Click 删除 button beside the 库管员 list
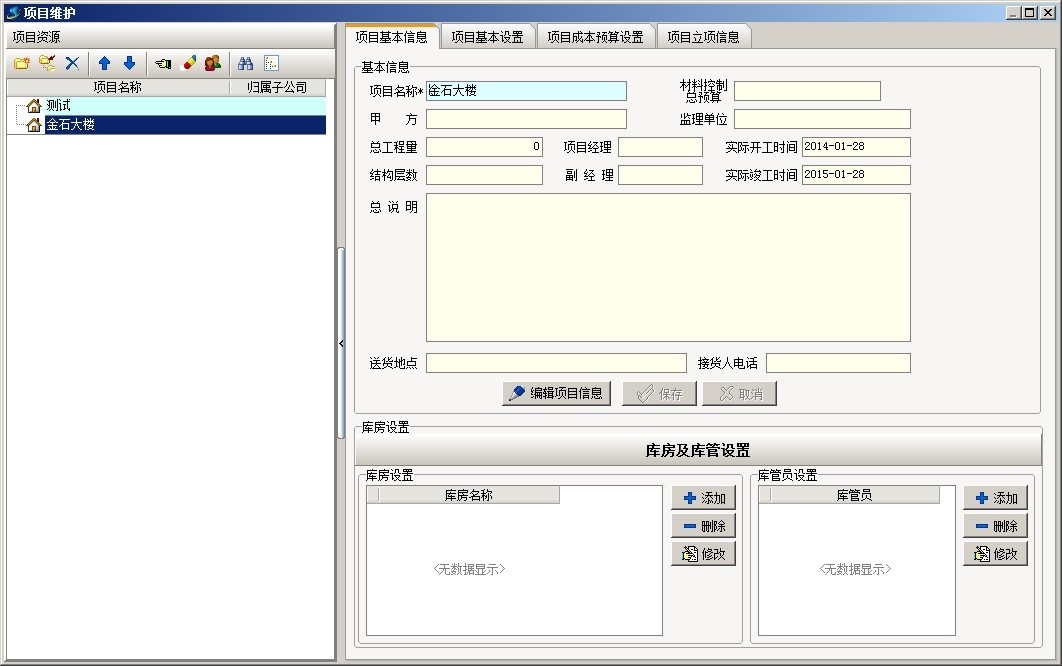The height and width of the screenshot is (666, 1062). 995,526
